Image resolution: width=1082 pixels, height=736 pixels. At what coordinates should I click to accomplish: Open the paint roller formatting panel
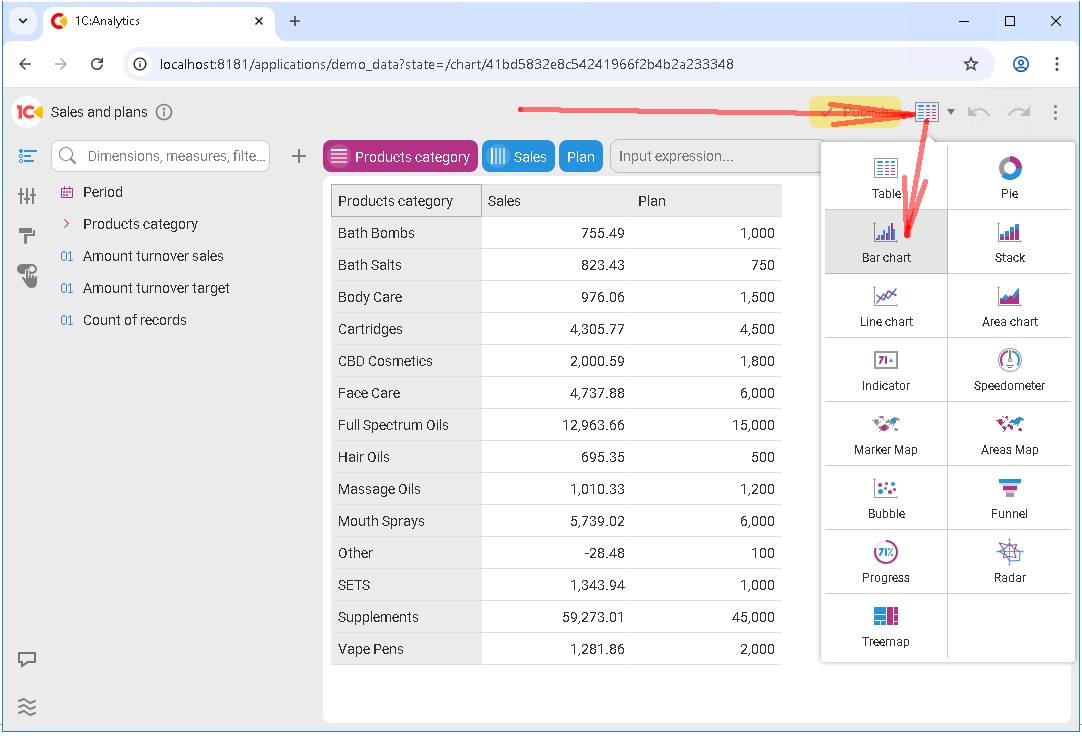(27, 236)
